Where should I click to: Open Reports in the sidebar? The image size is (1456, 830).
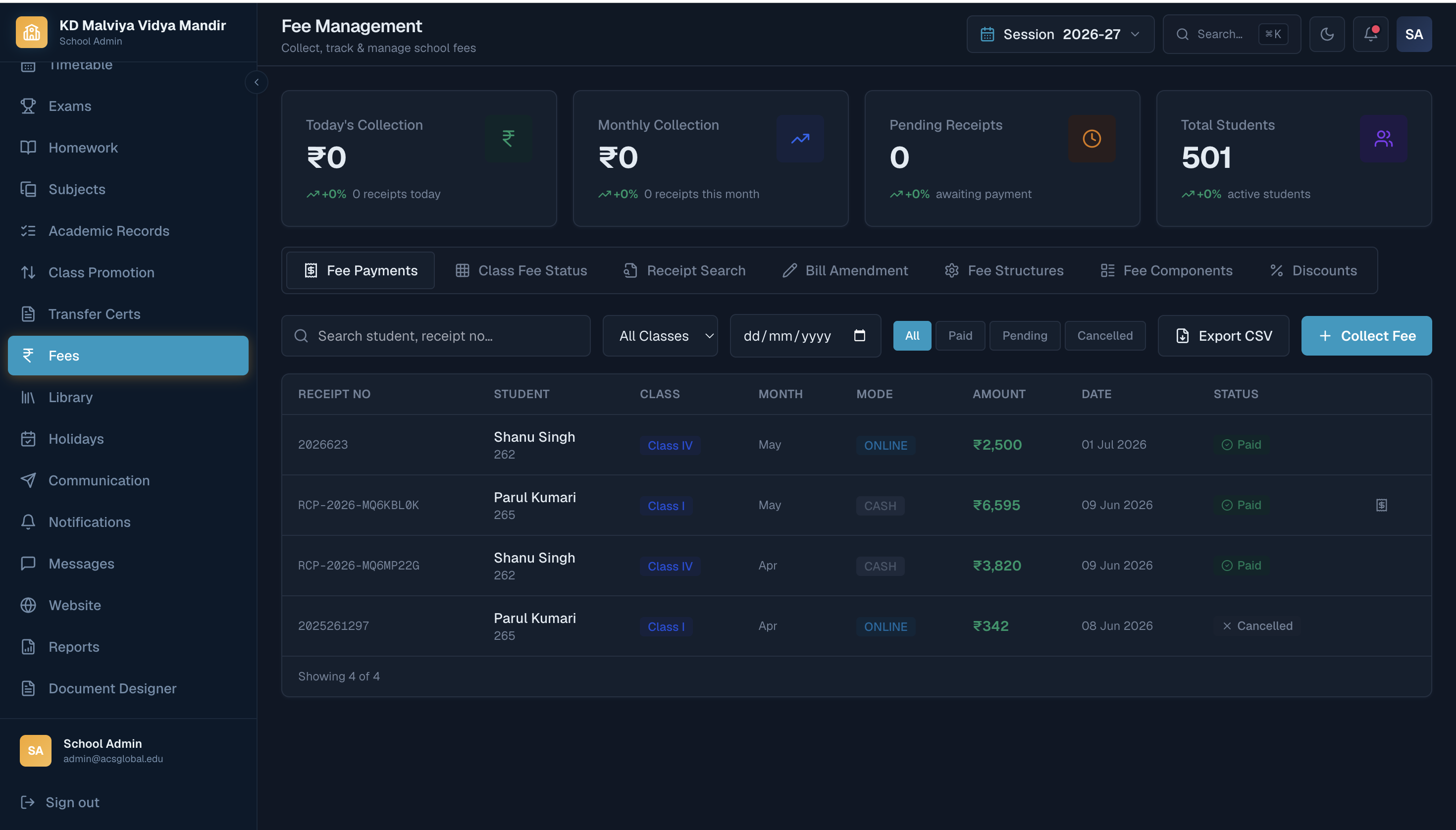coord(128,647)
